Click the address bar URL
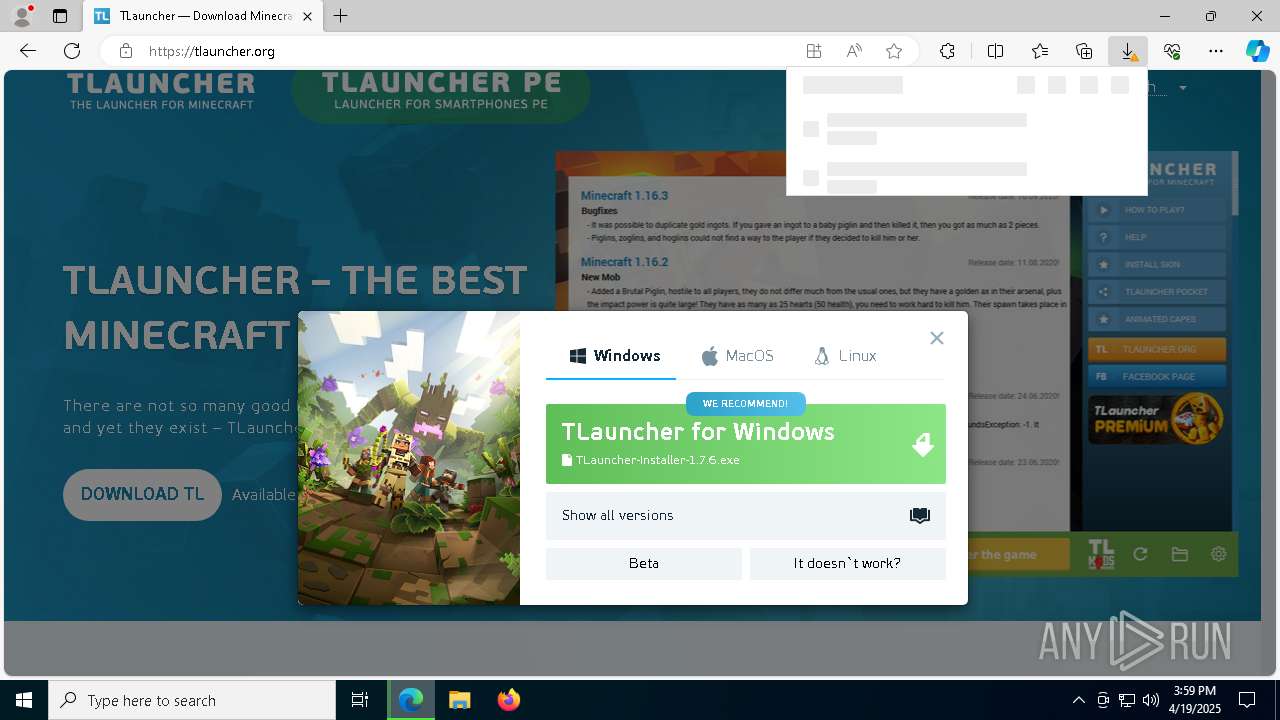The image size is (1280, 720). pyautogui.click(x=212, y=51)
